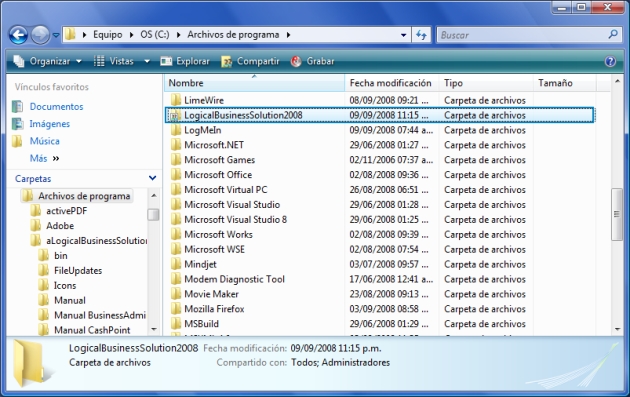Click the Mozilla Firefox folder icon

[176, 309]
